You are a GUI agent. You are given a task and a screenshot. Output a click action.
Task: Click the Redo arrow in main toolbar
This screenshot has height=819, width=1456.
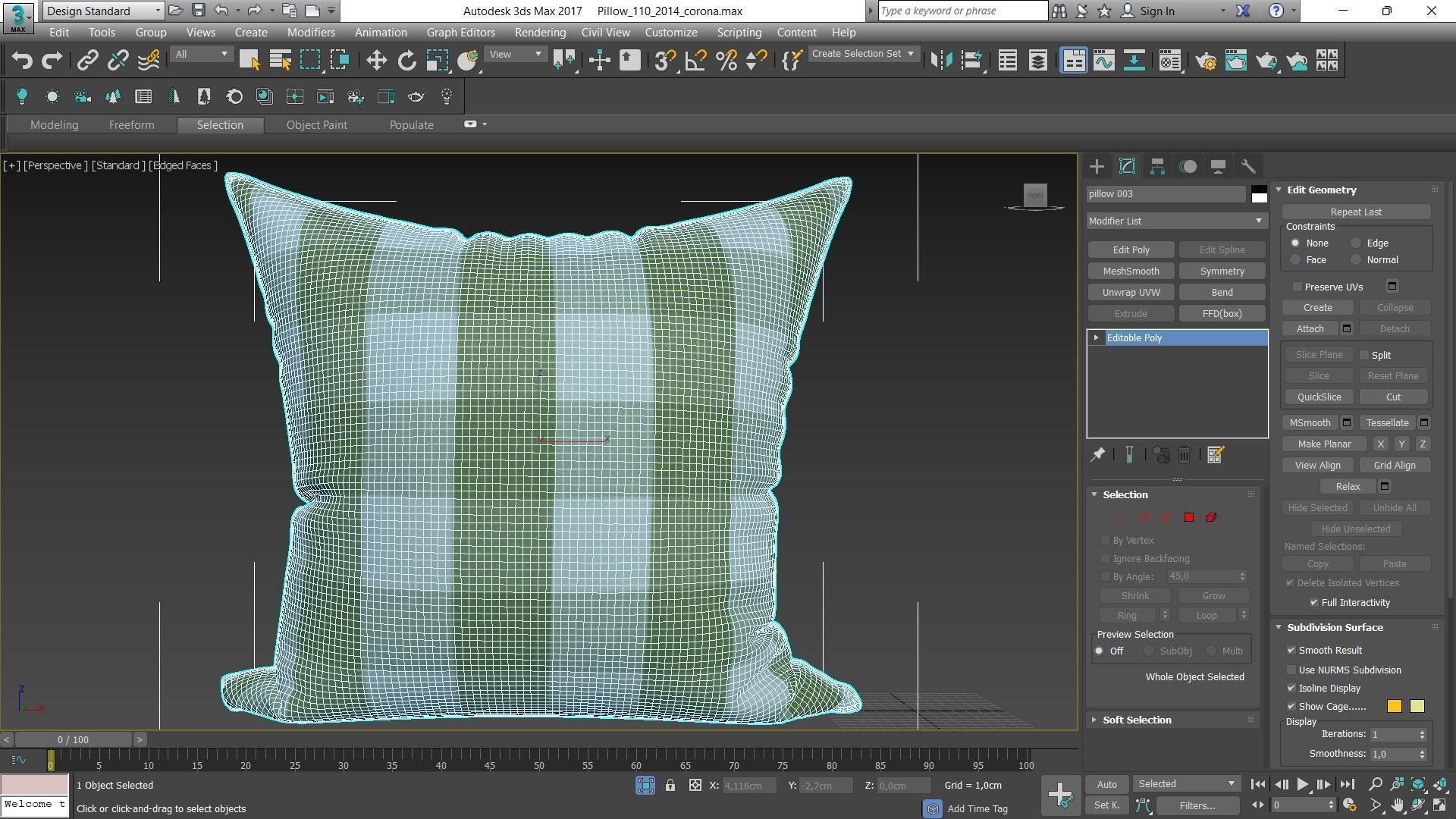(52, 61)
